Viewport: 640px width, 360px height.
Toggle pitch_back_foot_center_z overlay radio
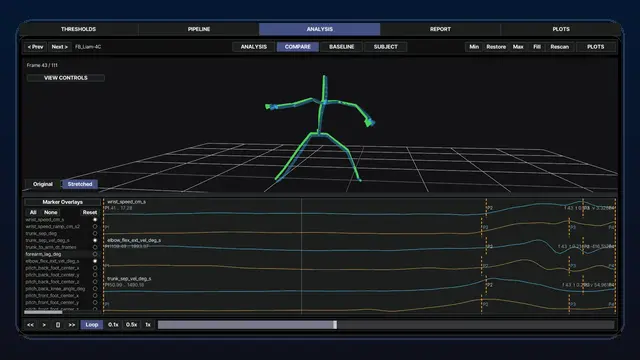[95, 282]
